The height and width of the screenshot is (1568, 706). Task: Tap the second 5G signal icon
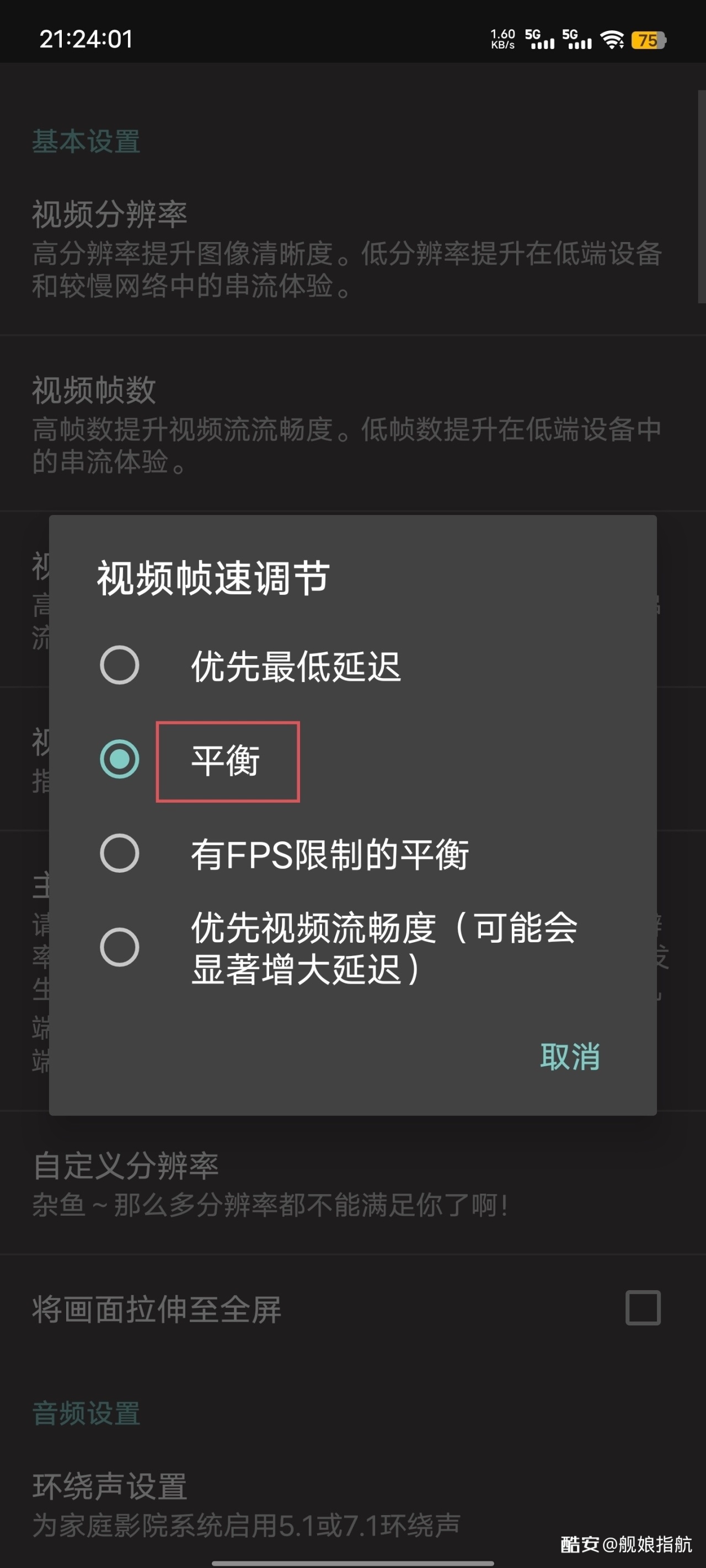(x=577, y=39)
